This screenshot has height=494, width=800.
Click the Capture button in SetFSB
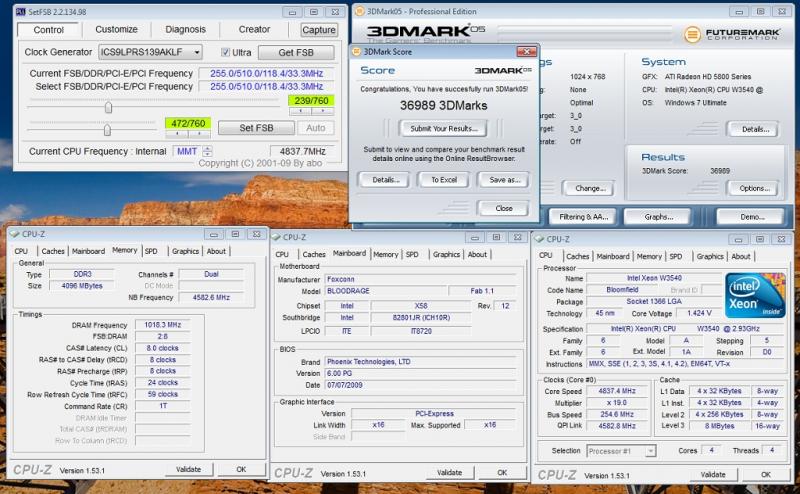pyautogui.click(x=319, y=30)
